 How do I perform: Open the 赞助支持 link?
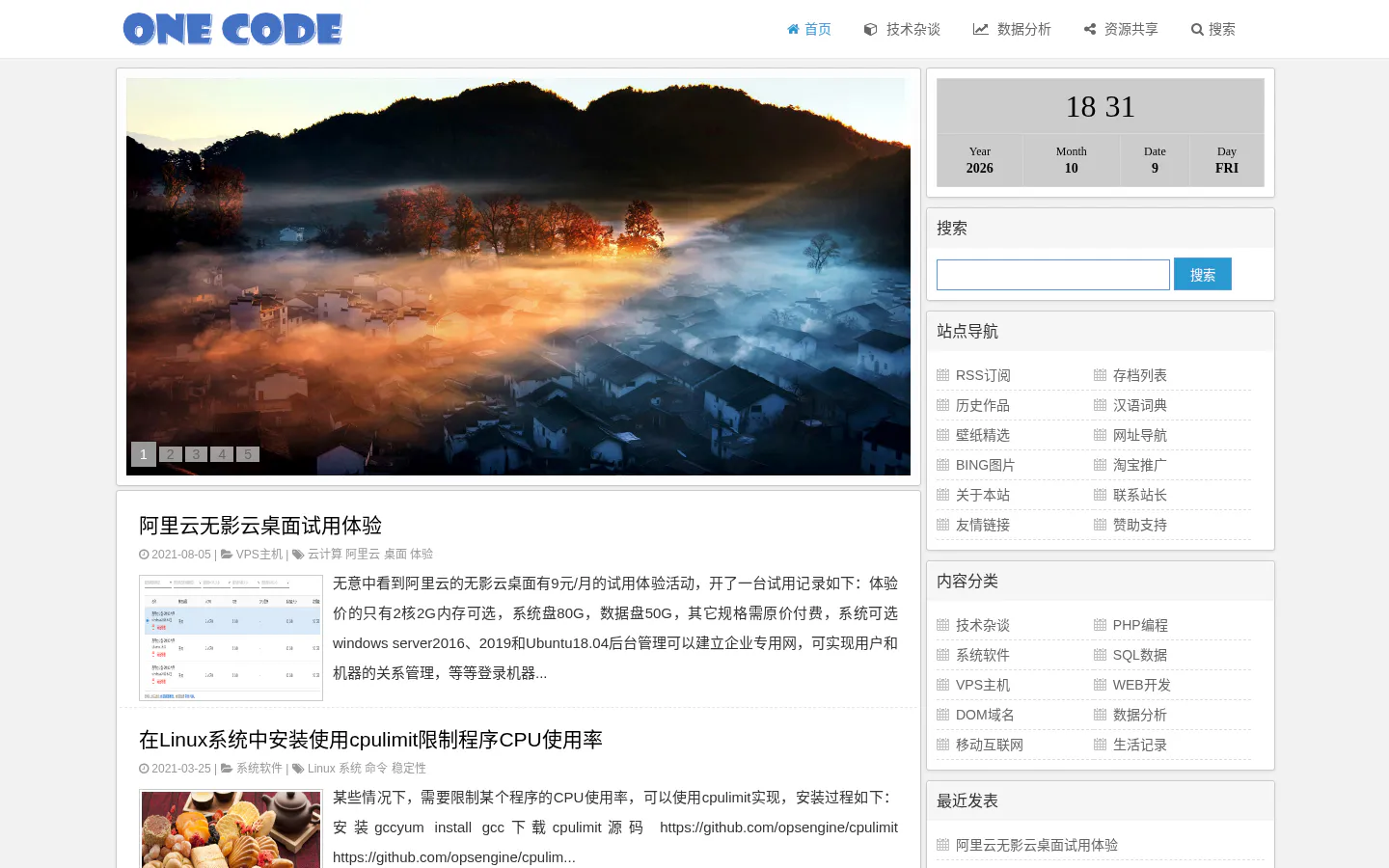(x=1140, y=525)
